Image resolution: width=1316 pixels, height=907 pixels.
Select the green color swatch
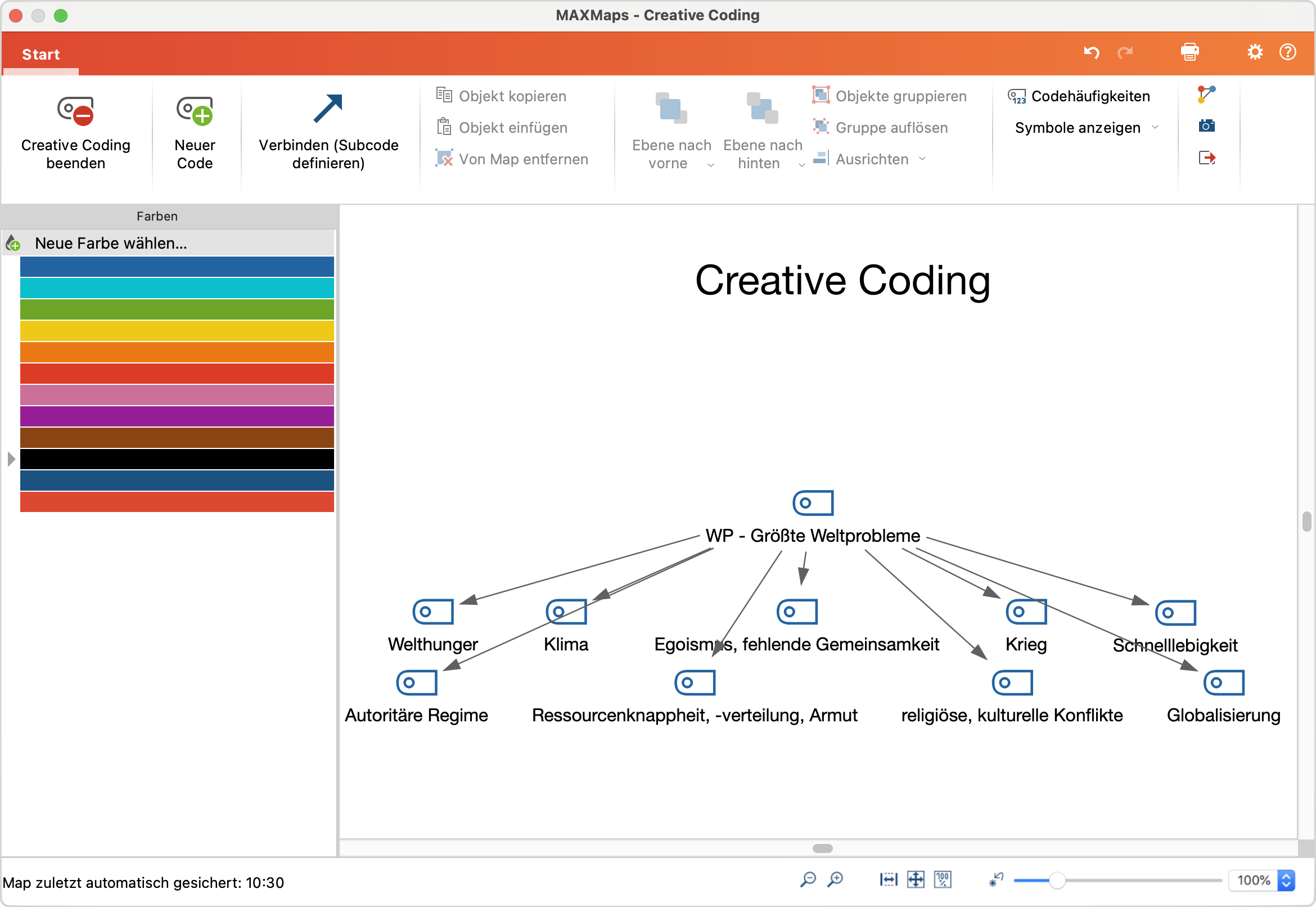(x=177, y=309)
